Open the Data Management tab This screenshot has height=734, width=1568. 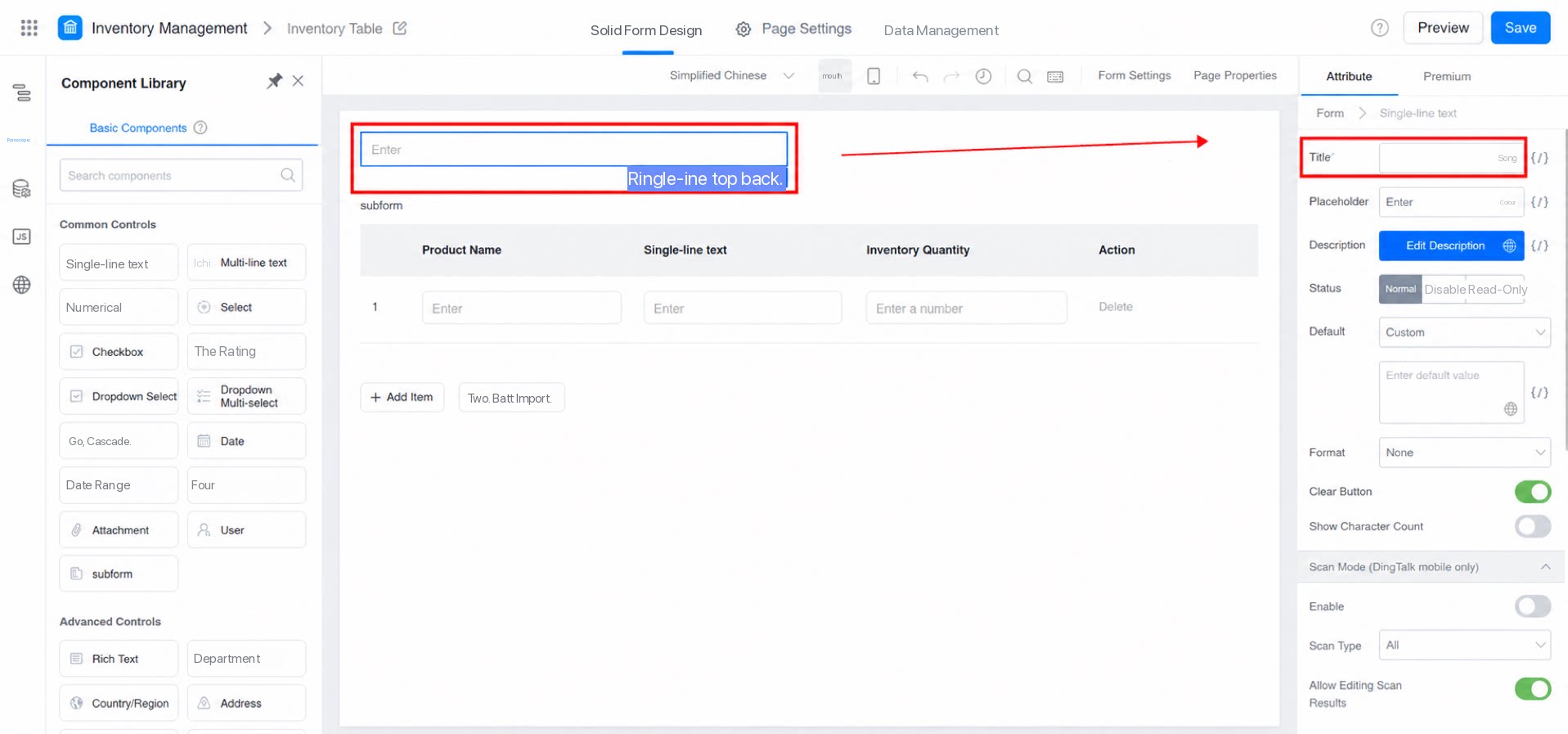pos(941,30)
